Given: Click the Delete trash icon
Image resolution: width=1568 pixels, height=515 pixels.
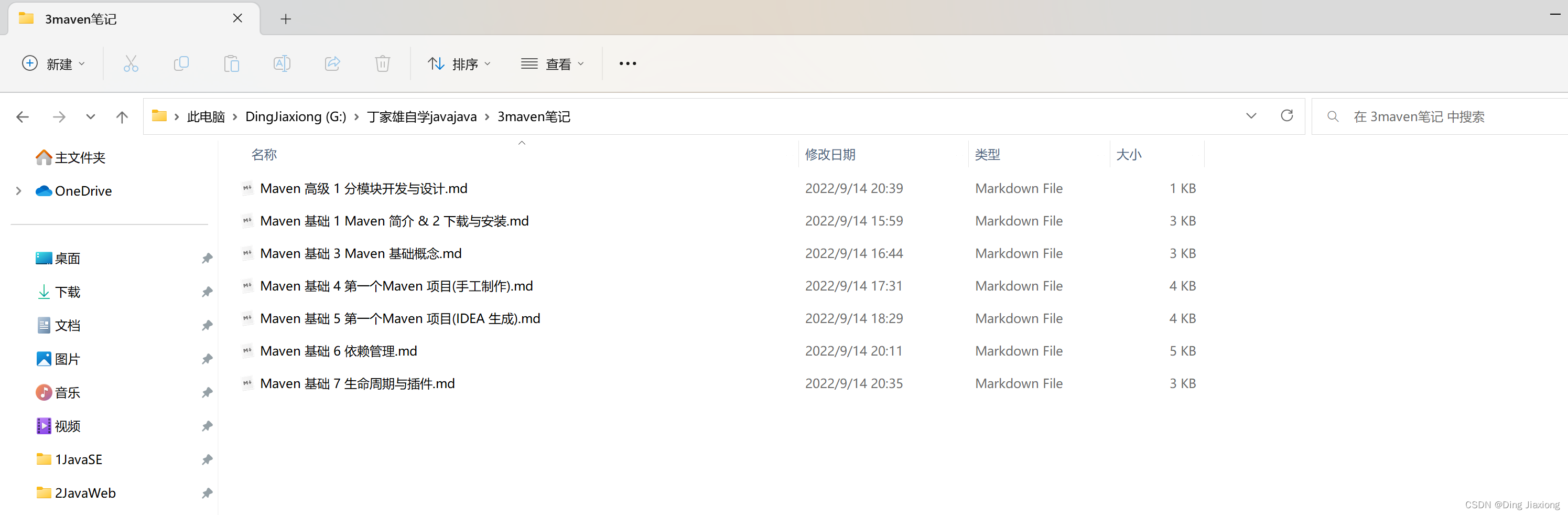Looking at the screenshot, I should point(382,63).
